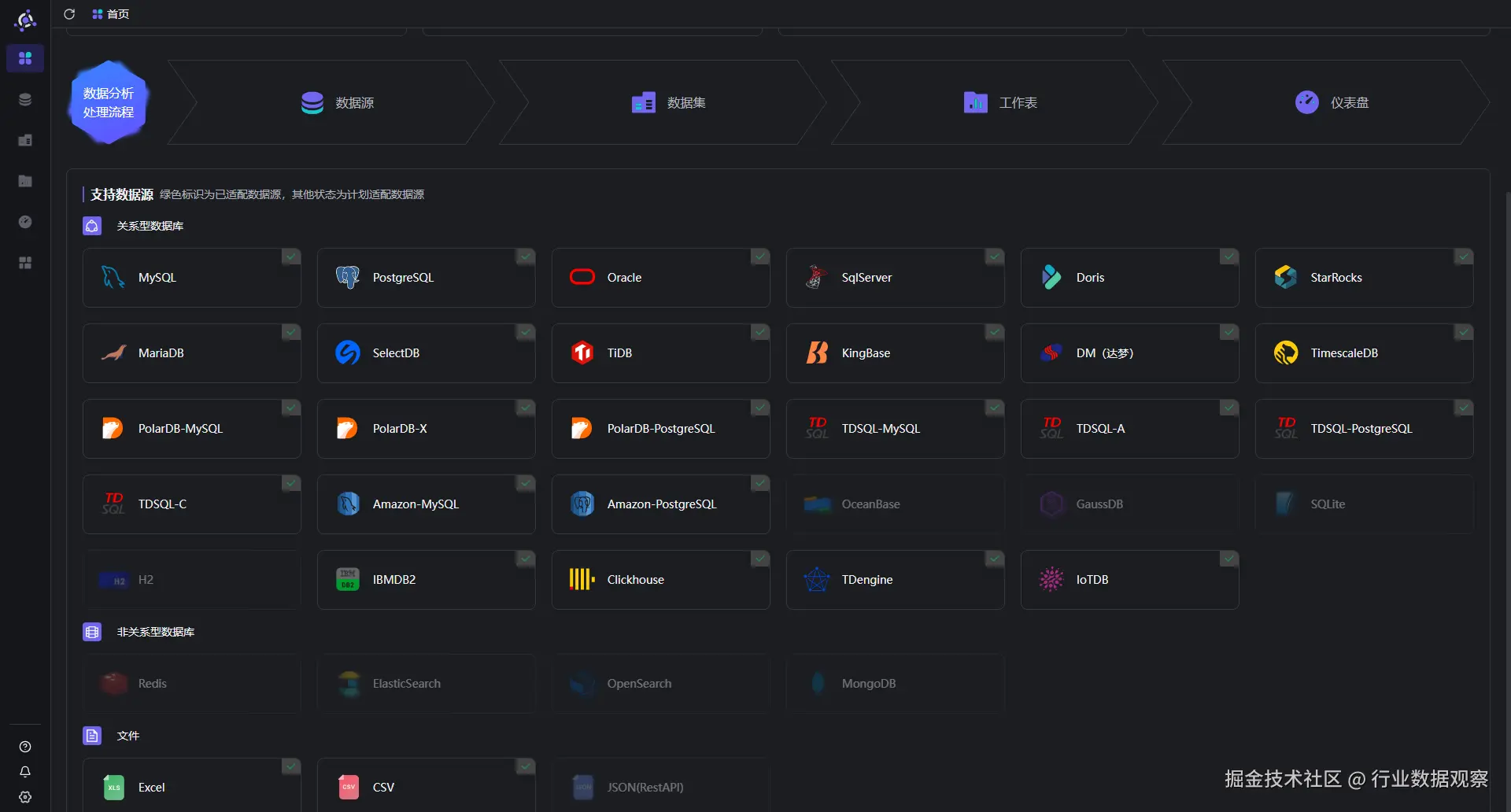The width and height of the screenshot is (1511, 812).
Task: Click the dimmed OpenSearch label
Action: click(639, 684)
